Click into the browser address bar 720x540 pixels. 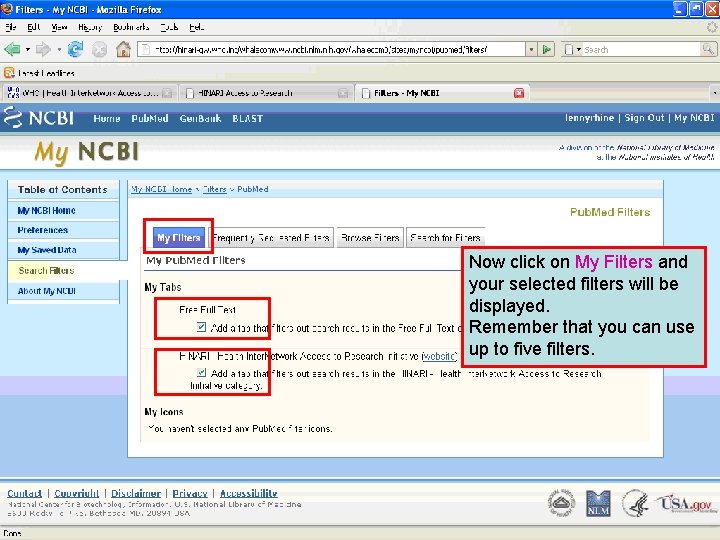click(x=331, y=49)
